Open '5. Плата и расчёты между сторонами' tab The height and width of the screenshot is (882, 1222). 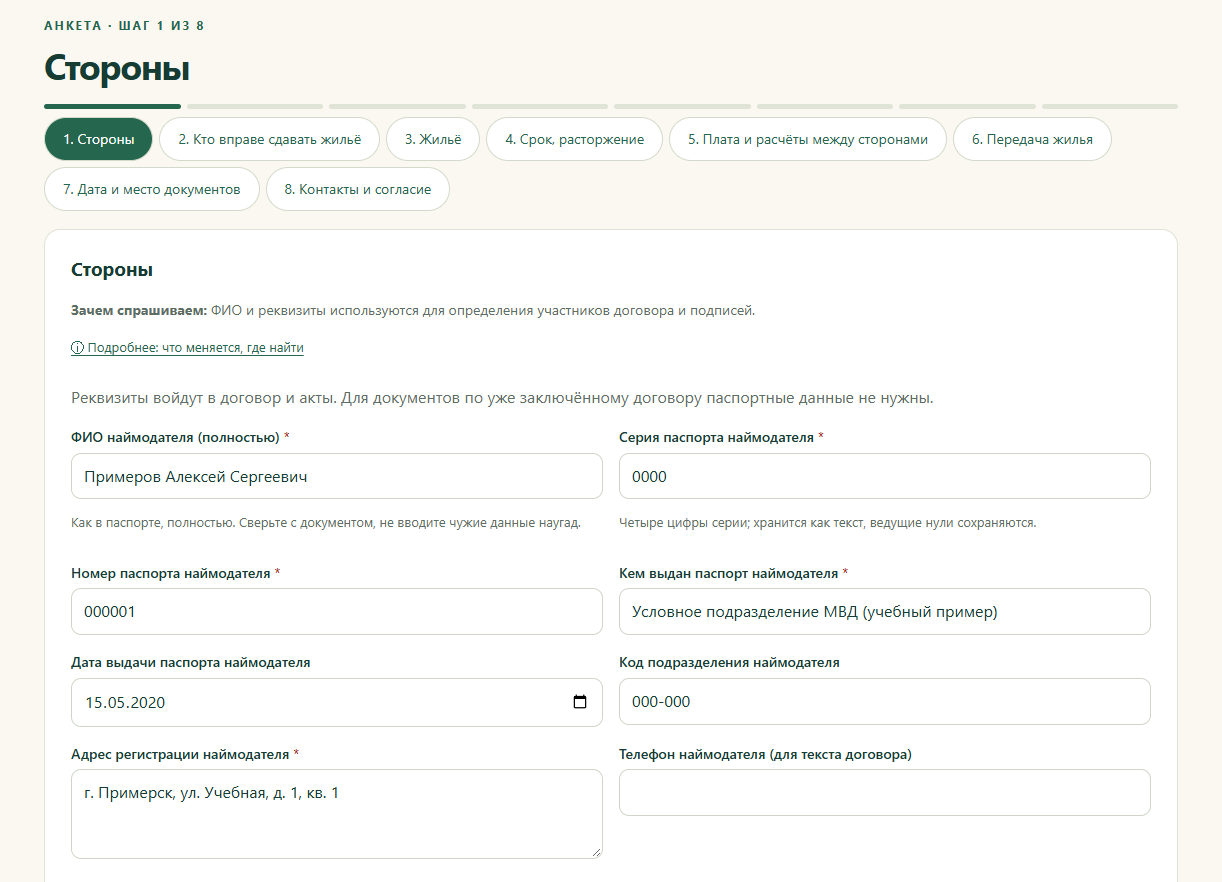pyautogui.click(x=808, y=139)
